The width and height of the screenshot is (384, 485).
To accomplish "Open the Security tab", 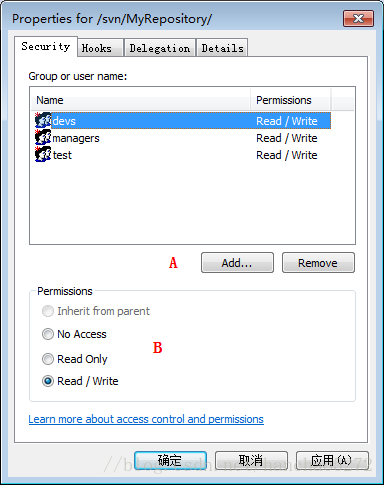I will tap(46, 46).
